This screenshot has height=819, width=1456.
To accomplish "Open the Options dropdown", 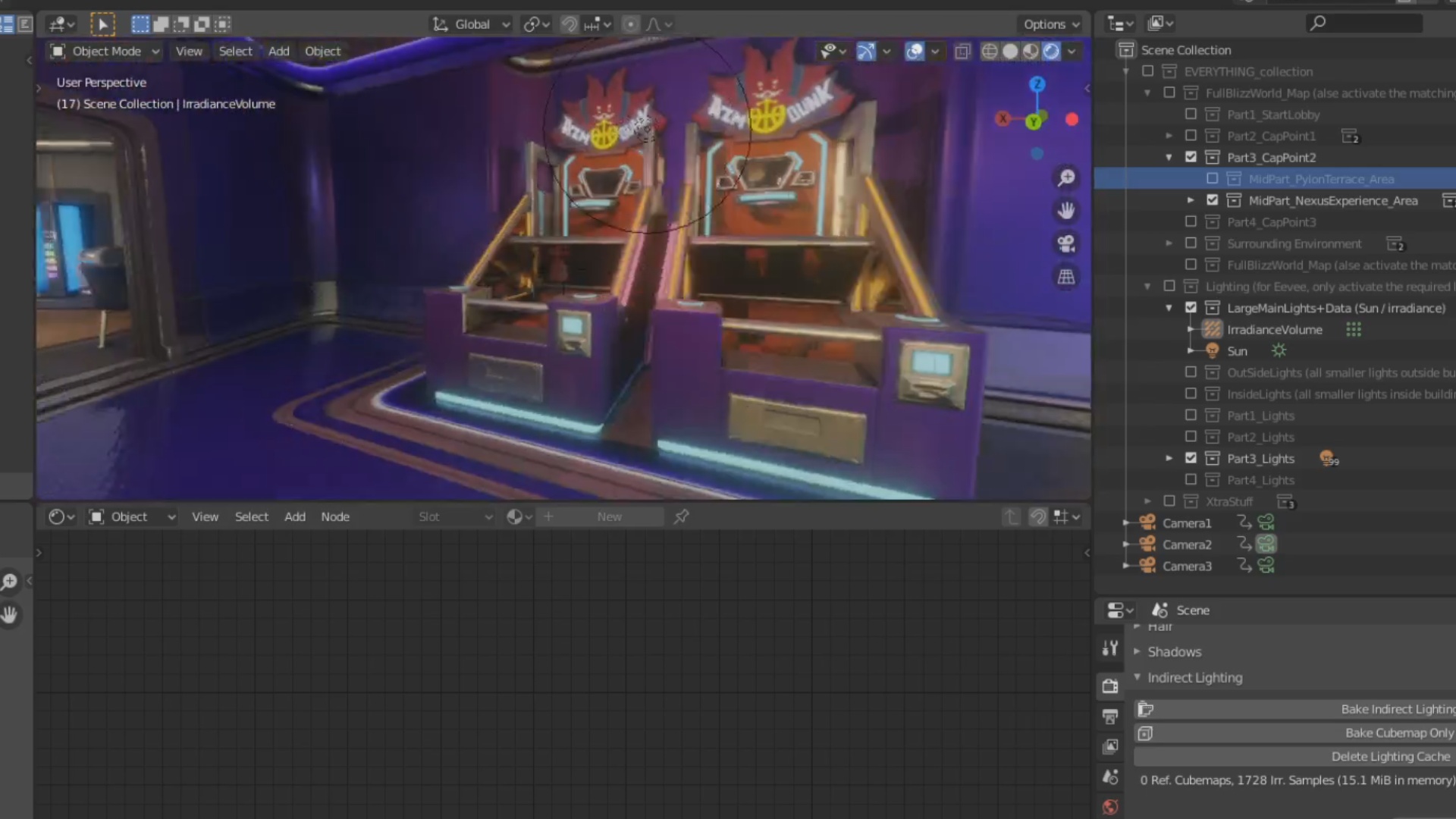I will point(1051,24).
